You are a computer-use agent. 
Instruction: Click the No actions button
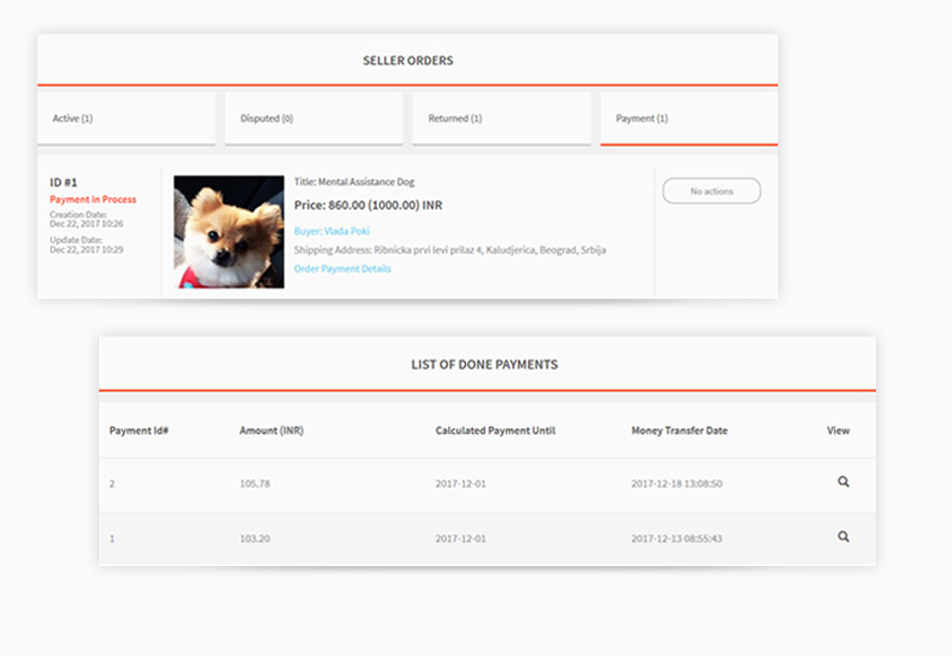coord(712,191)
